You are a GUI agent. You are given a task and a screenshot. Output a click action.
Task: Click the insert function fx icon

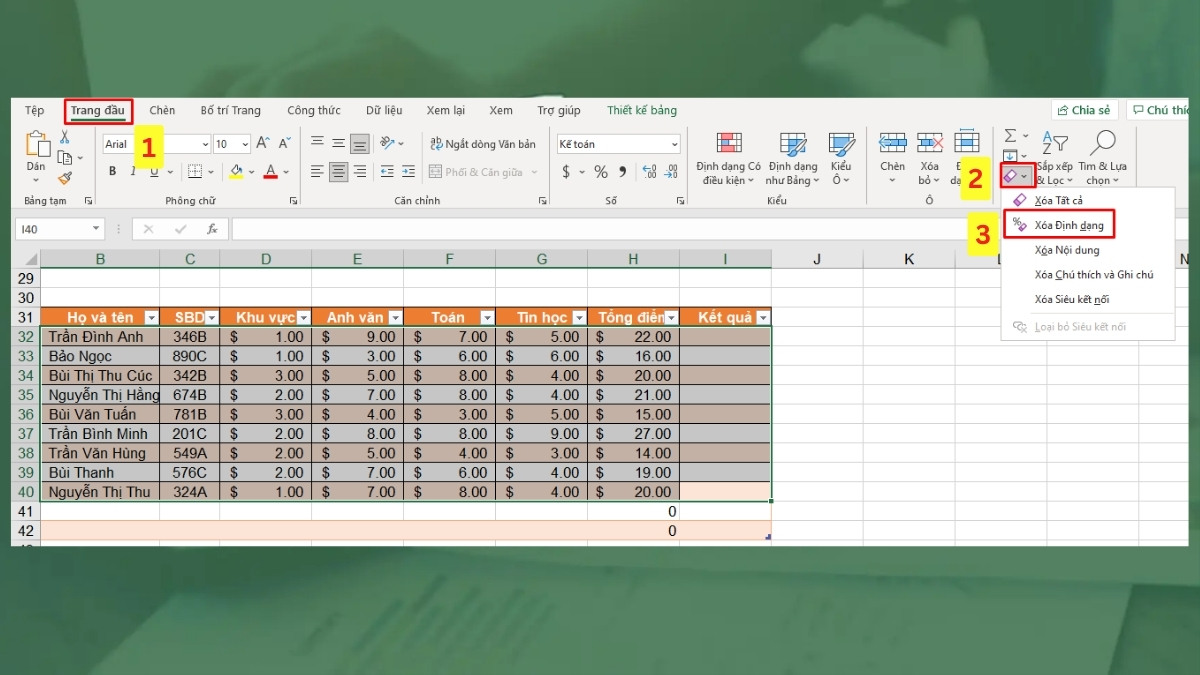click(x=212, y=229)
